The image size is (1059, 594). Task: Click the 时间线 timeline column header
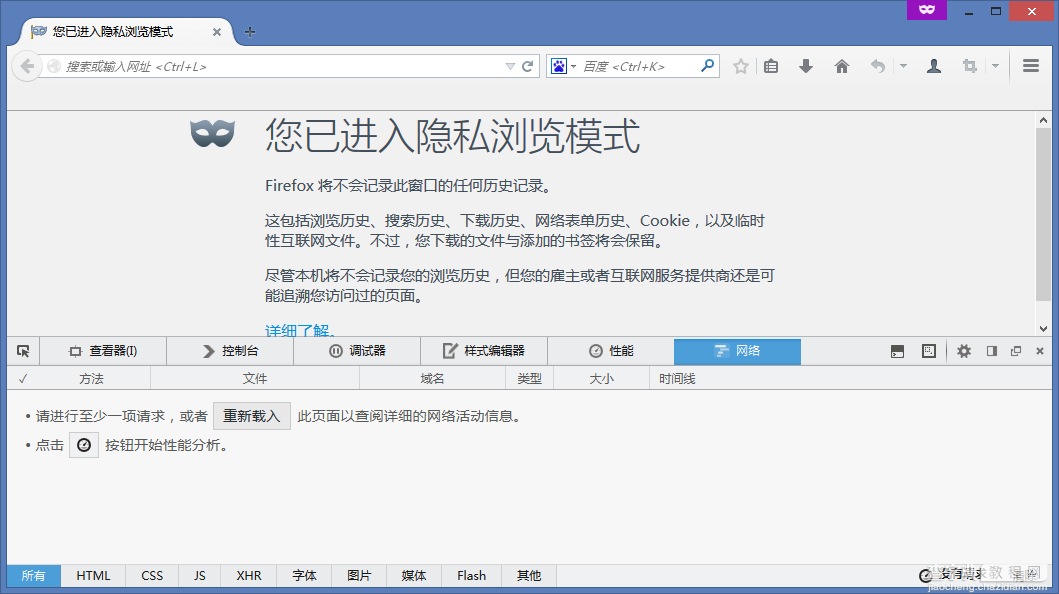(x=677, y=379)
